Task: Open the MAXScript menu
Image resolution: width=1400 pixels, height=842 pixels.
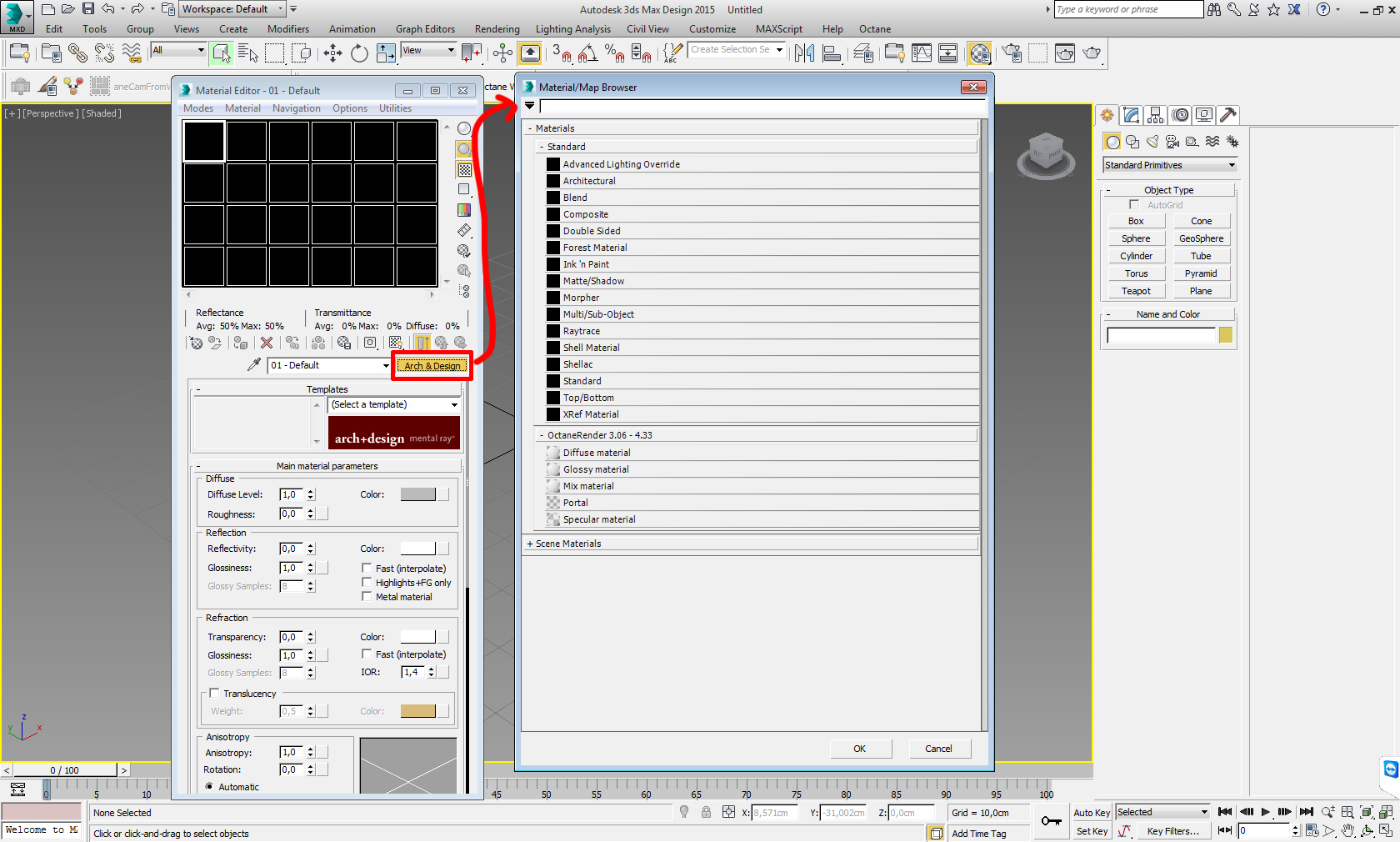Action: tap(779, 29)
